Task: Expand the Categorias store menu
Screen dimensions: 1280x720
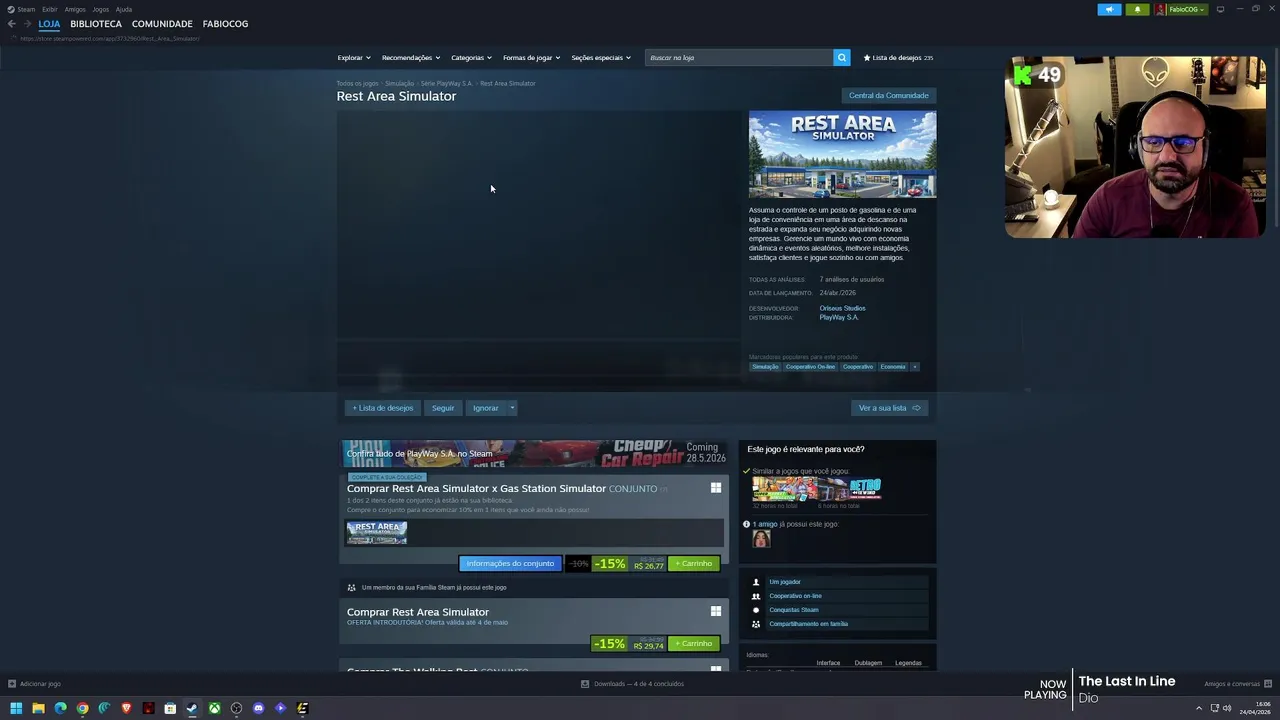Action: click(471, 58)
